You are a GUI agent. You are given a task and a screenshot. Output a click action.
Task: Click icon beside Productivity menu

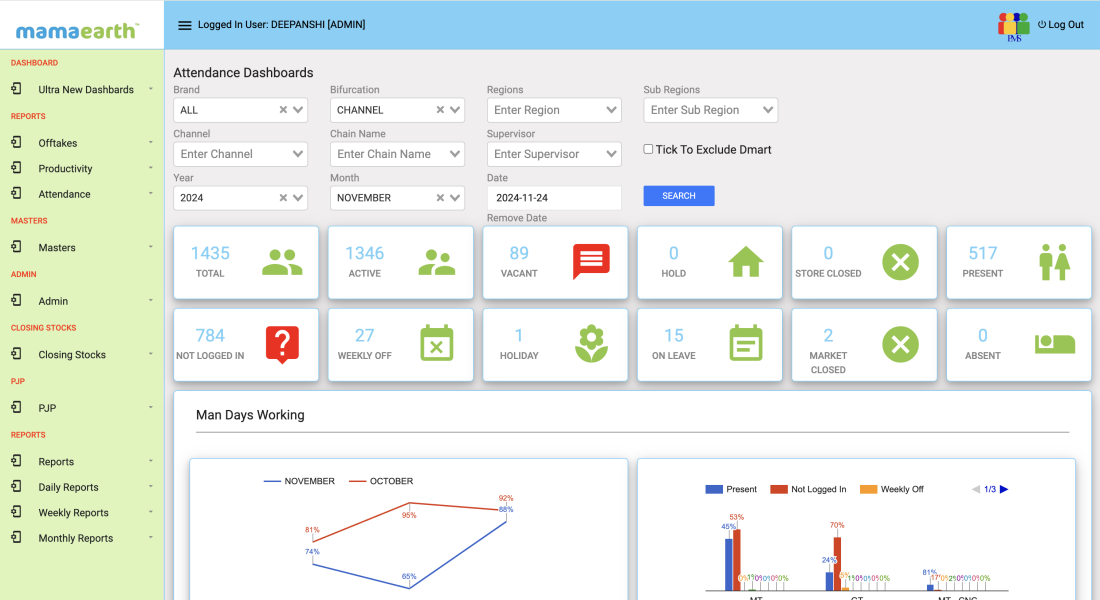16,168
